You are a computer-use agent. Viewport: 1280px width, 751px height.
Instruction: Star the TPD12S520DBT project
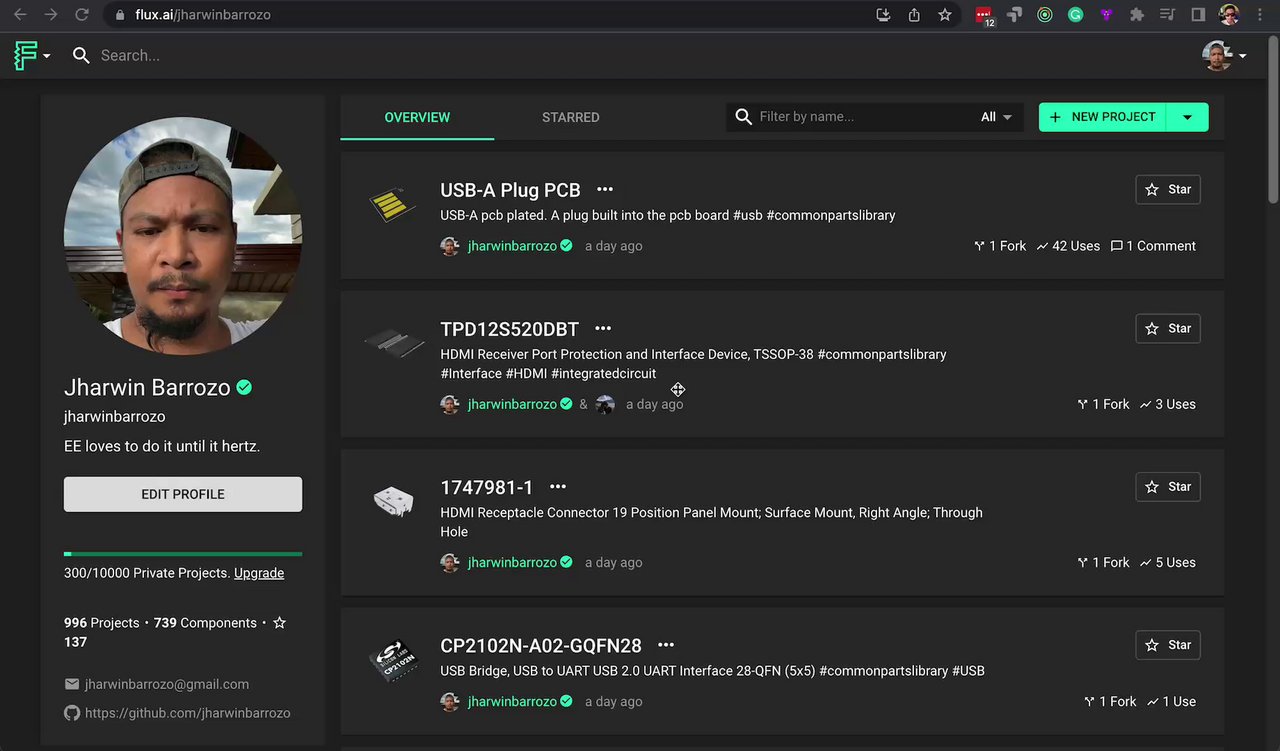pos(1168,329)
